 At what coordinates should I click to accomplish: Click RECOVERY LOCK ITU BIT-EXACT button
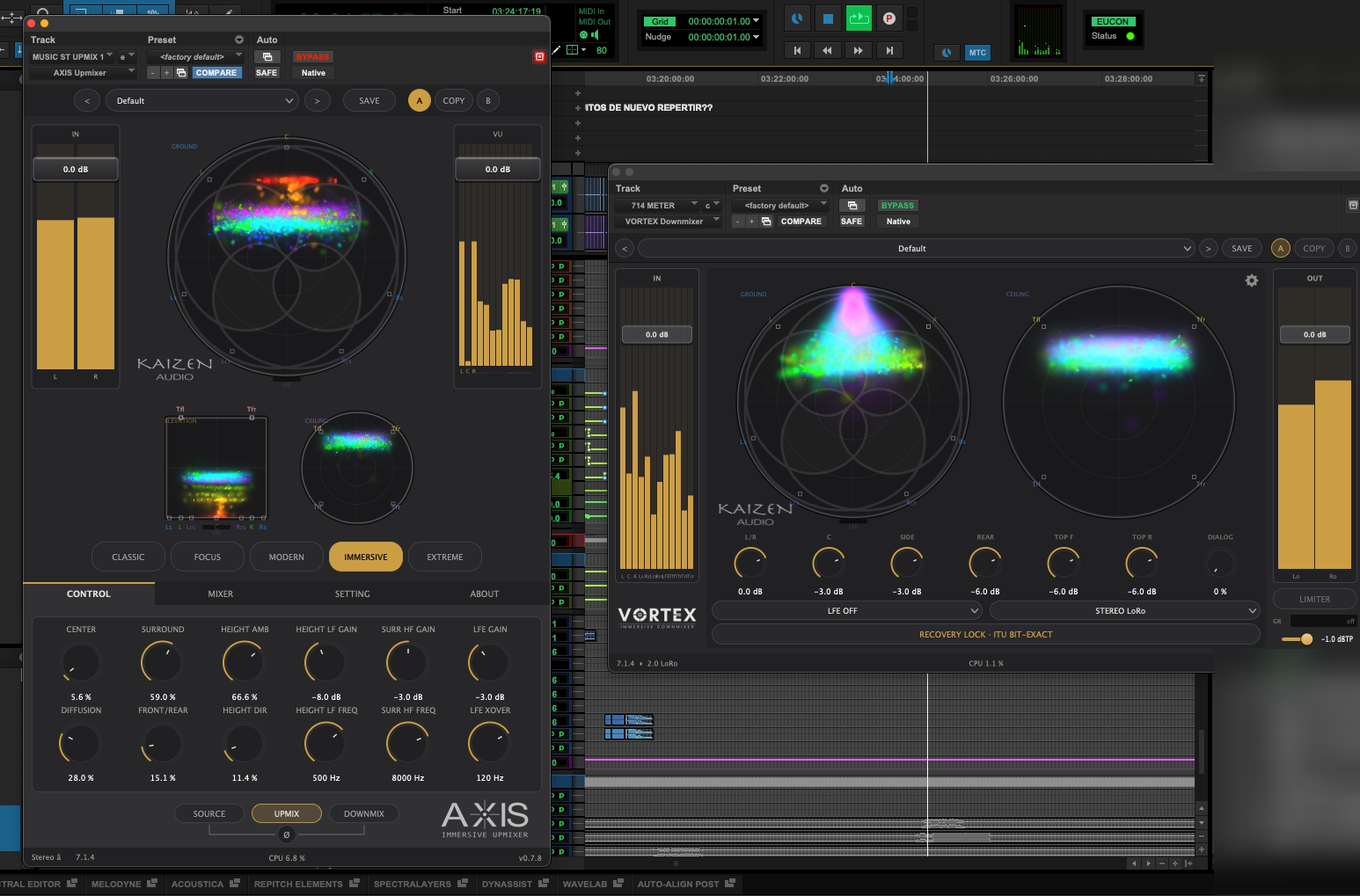pos(986,634)
